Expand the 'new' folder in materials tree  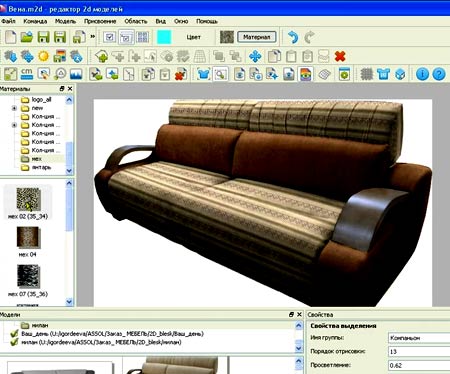point(14,108)
